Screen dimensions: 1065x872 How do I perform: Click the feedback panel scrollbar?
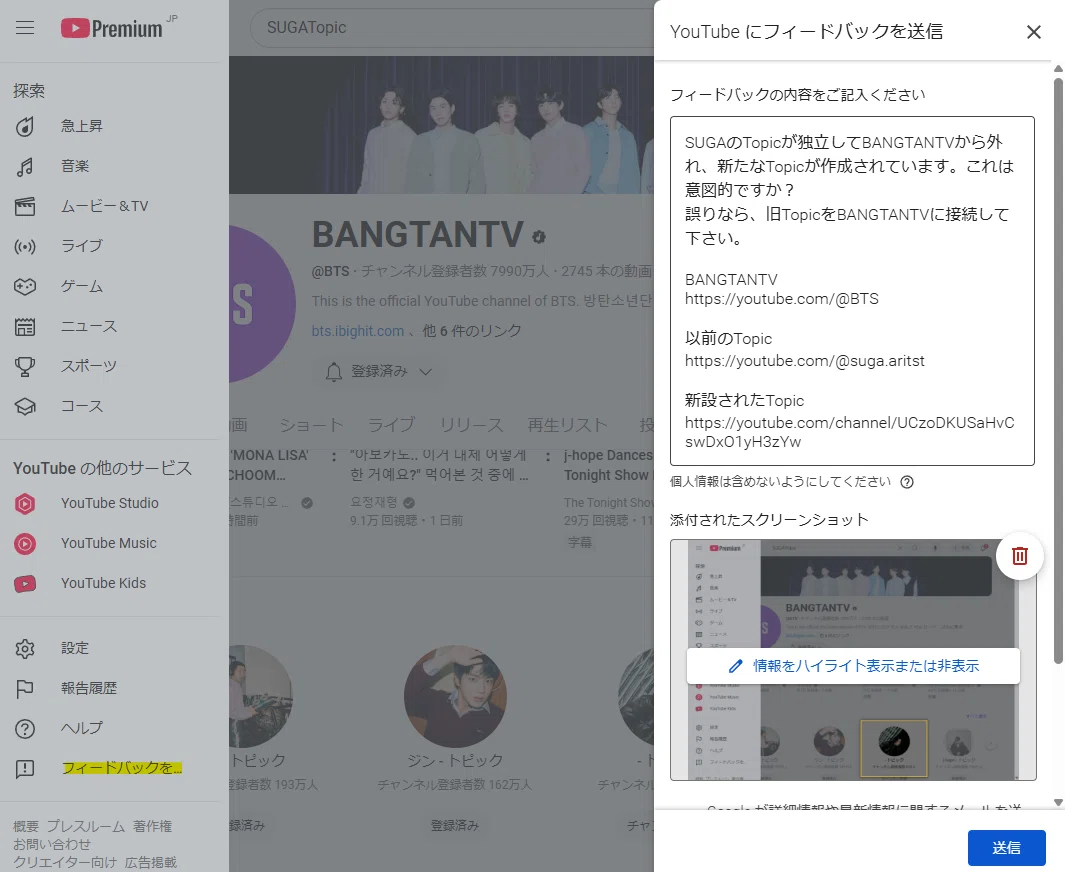click(x=1058, y=371)
